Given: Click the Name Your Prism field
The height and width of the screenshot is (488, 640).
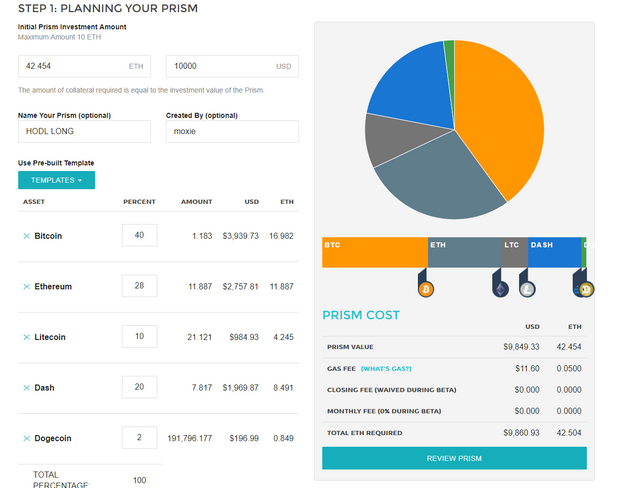Looking at the screenshot, I should click(x=84, y=131).
